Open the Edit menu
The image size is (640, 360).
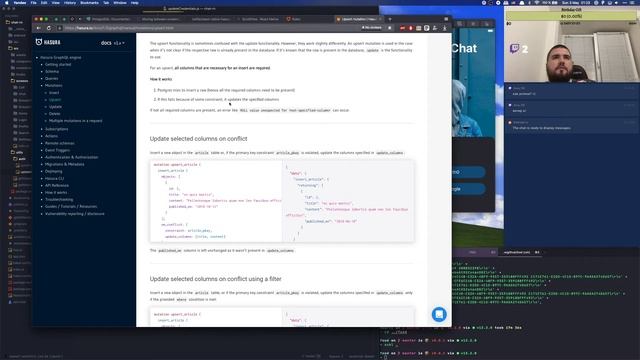tap(44, 2)
